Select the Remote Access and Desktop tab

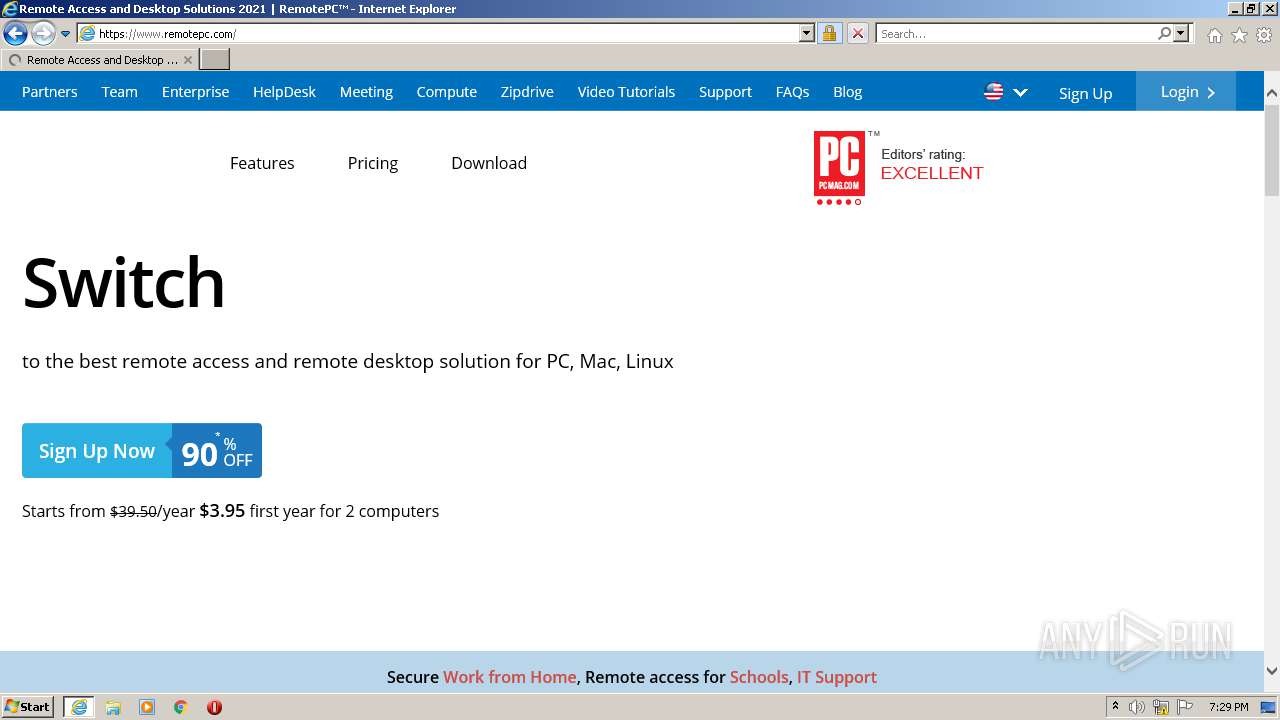click(100, 60)
